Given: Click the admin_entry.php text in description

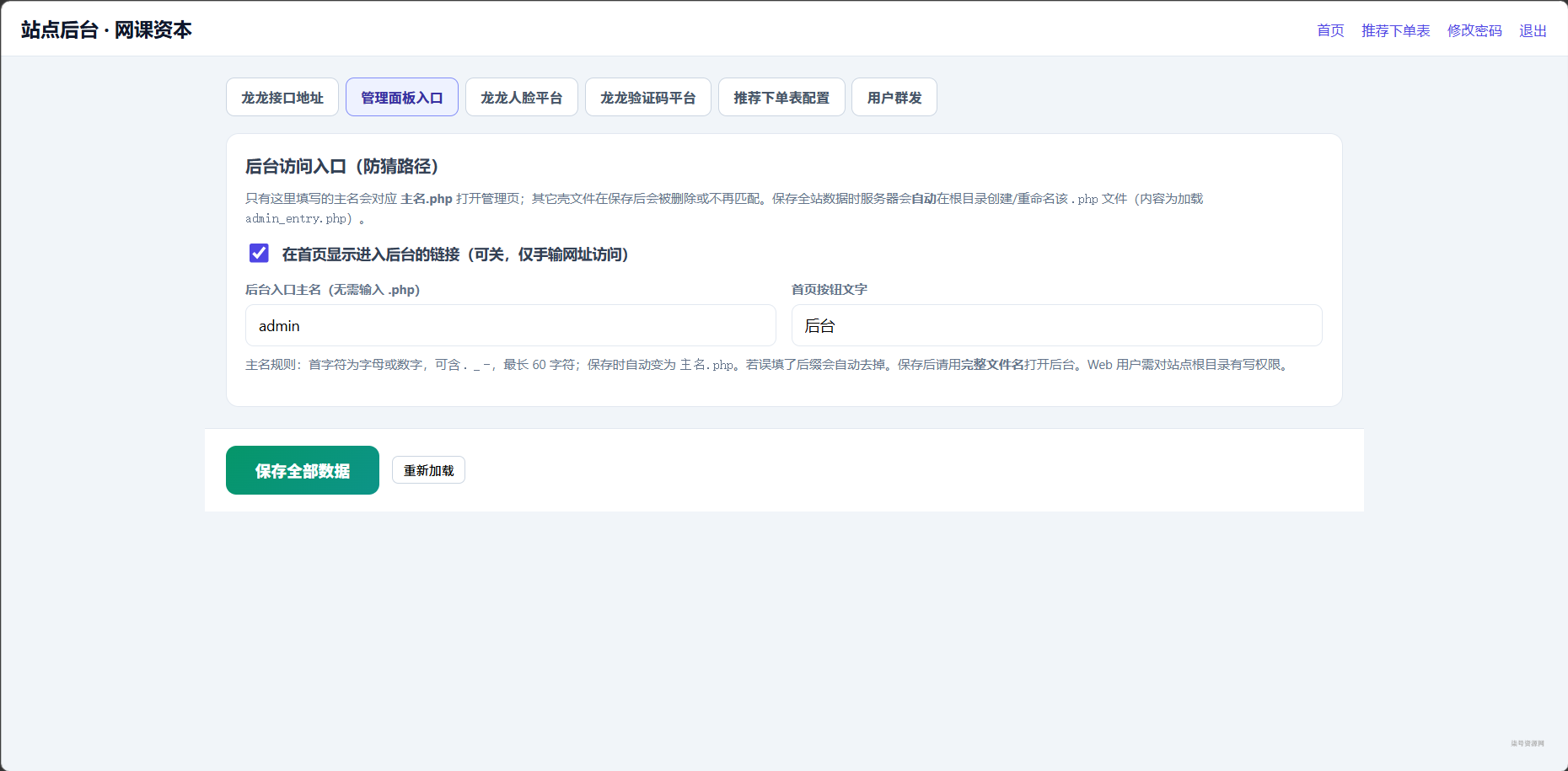Looking at the screenshot, I should pyautogui.click(x=296, y=218).
